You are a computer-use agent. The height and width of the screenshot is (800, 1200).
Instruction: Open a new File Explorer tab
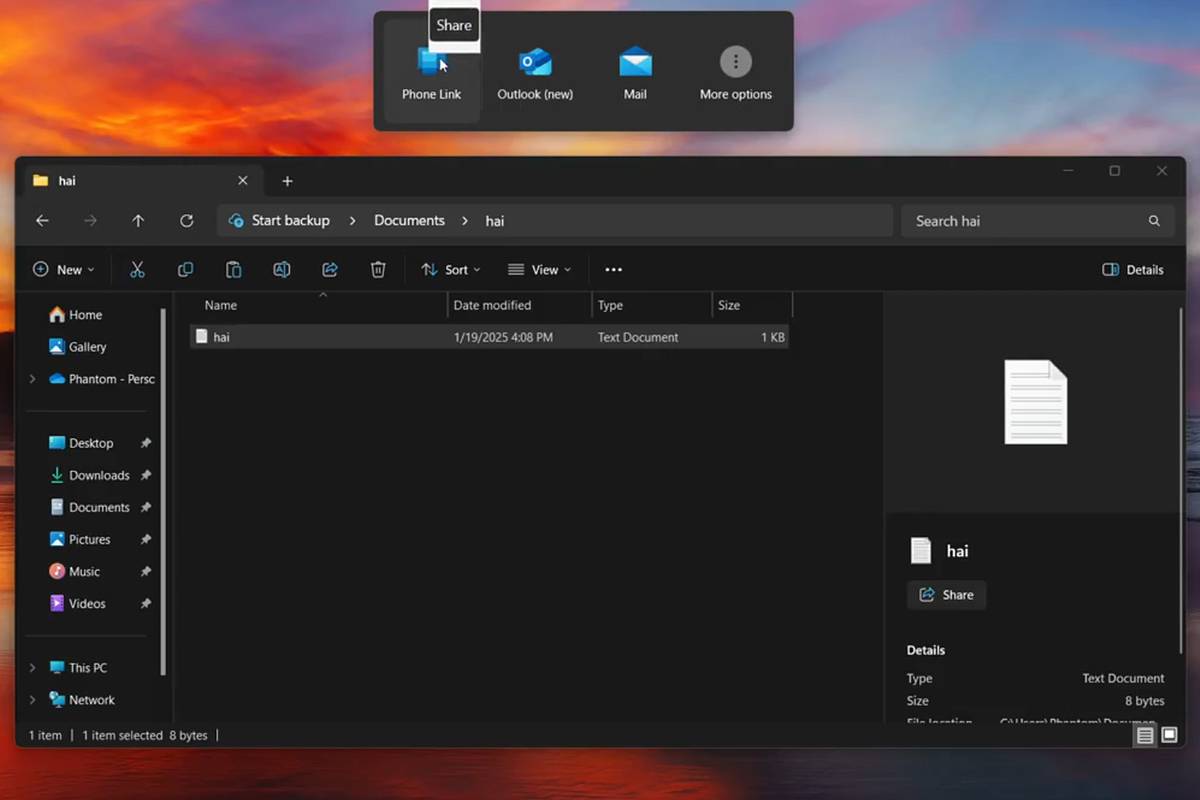pos(287,181)
